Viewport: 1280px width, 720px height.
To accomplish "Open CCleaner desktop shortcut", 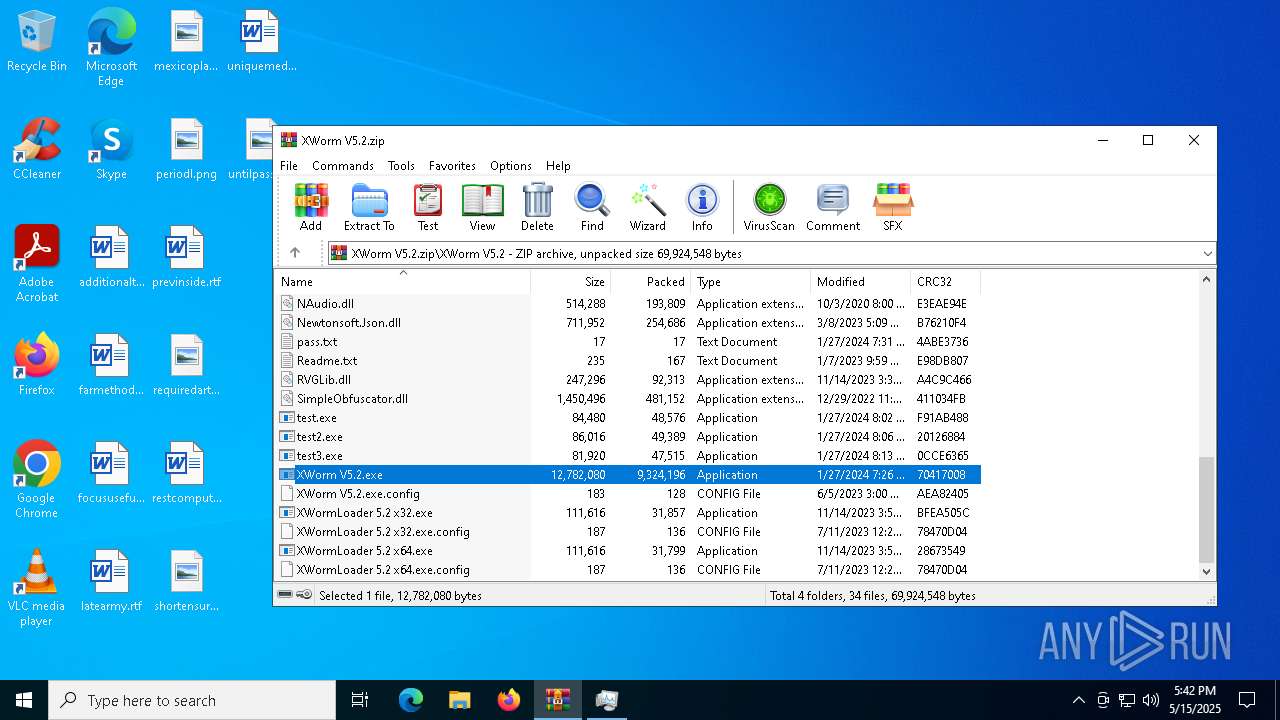I will tap(37, 150).
